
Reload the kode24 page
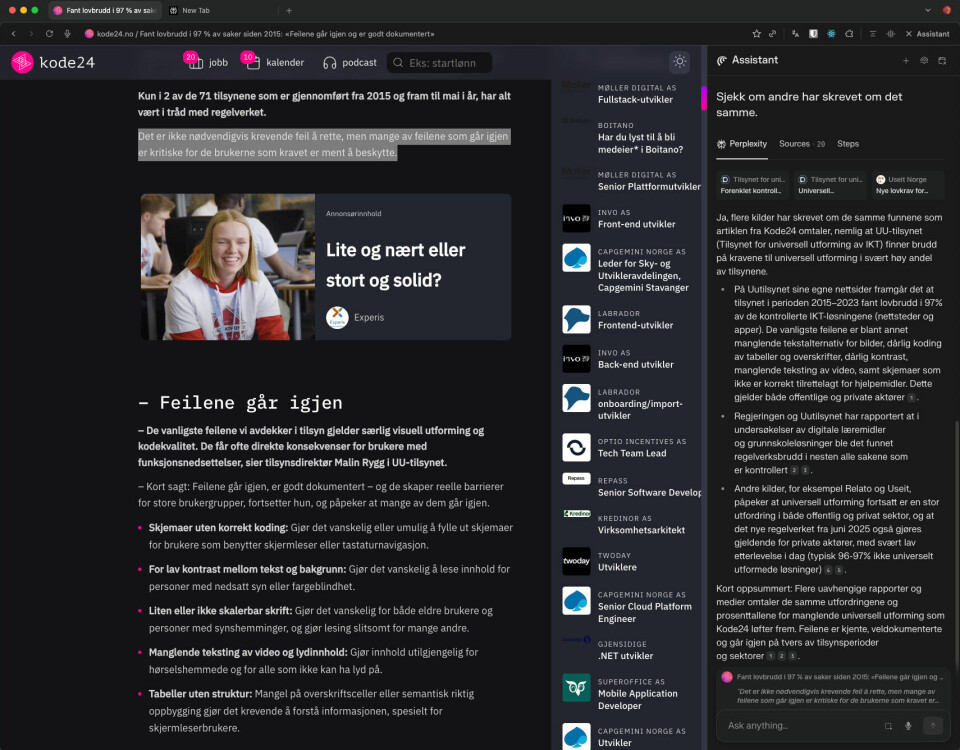tap(49, 34)
